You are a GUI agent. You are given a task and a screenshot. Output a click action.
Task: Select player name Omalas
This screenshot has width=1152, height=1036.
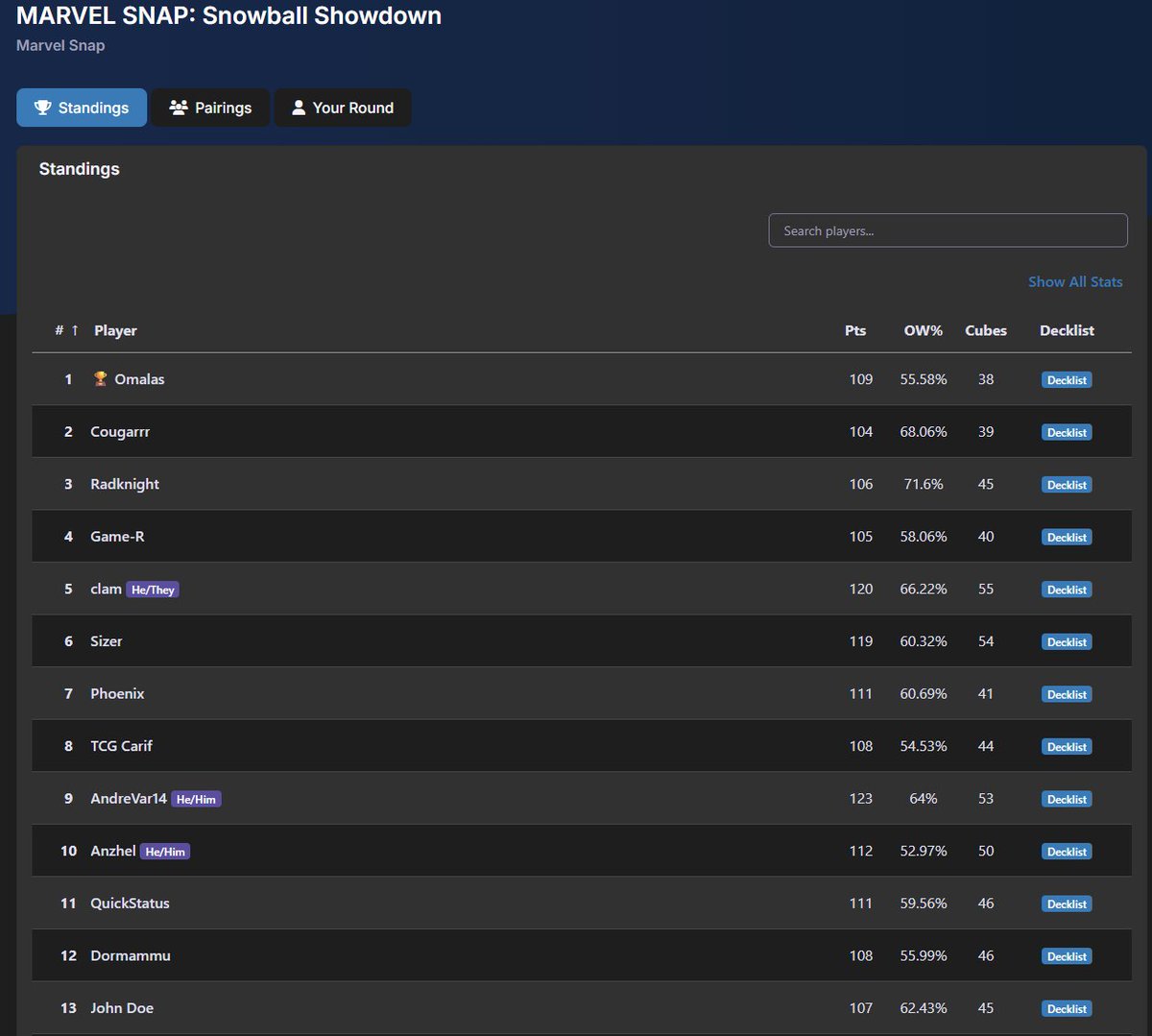(x=139, y=379)
